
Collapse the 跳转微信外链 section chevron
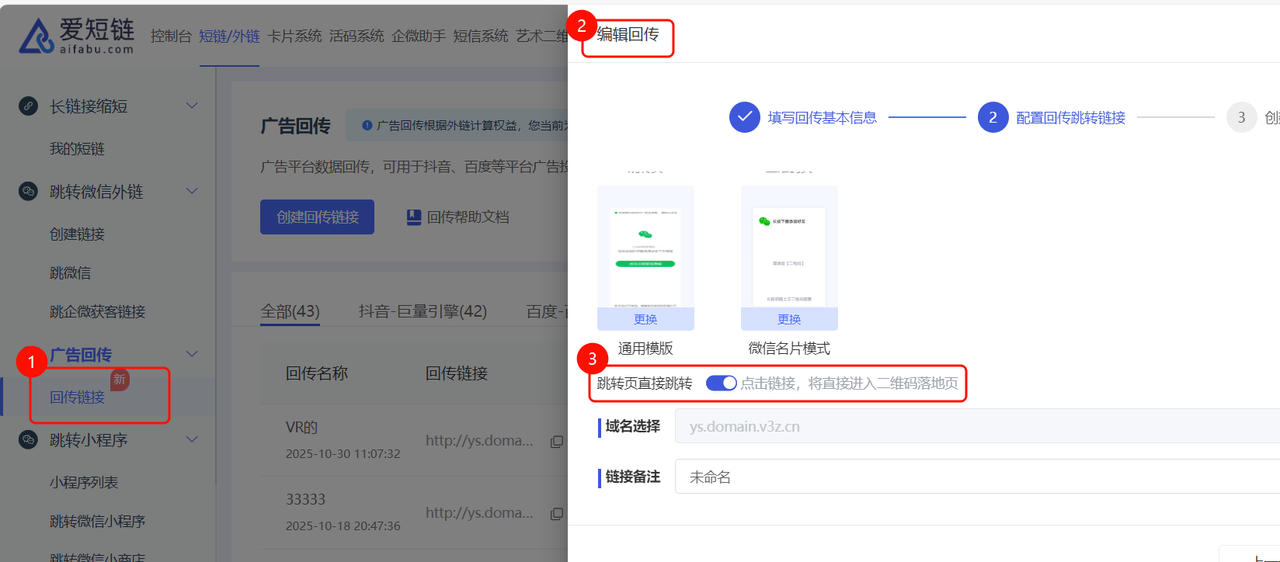click(x=192, y=192)
